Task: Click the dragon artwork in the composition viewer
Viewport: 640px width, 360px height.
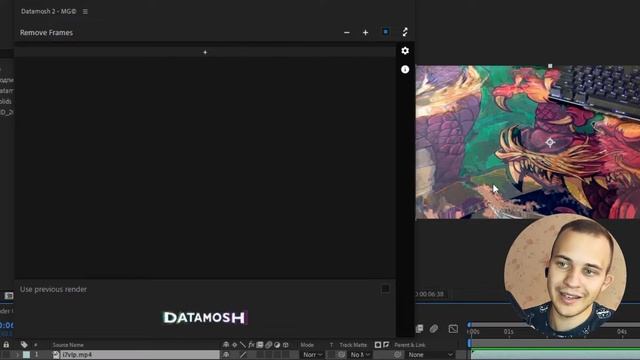Action: [x=528, y=142]
